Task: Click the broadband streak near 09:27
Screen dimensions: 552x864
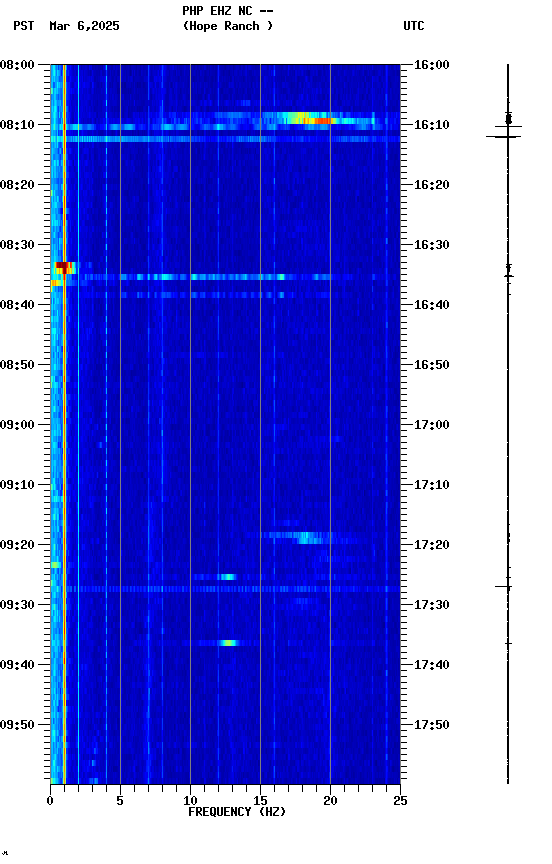Action: pos(233,589)
